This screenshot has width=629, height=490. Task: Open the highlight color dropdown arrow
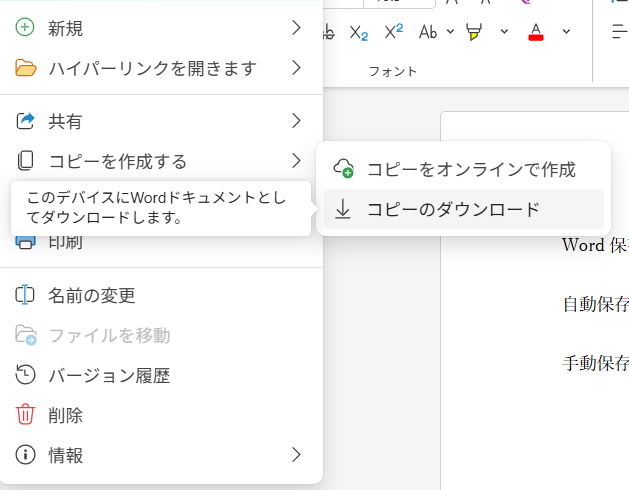(504, 32)
